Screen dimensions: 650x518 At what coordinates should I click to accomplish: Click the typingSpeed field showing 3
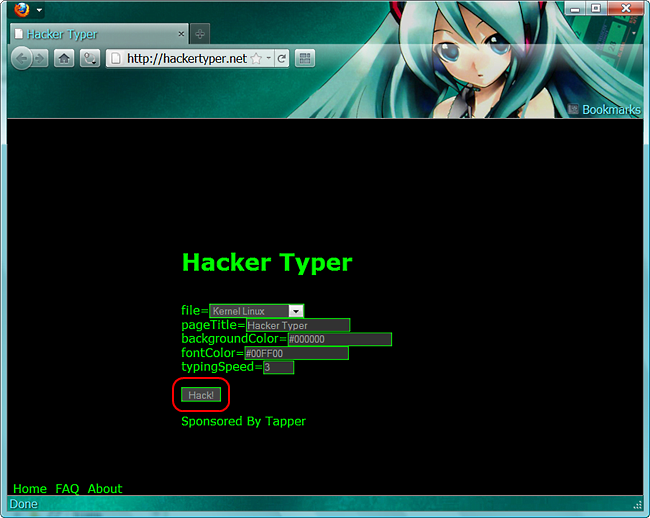pos(279,367)
